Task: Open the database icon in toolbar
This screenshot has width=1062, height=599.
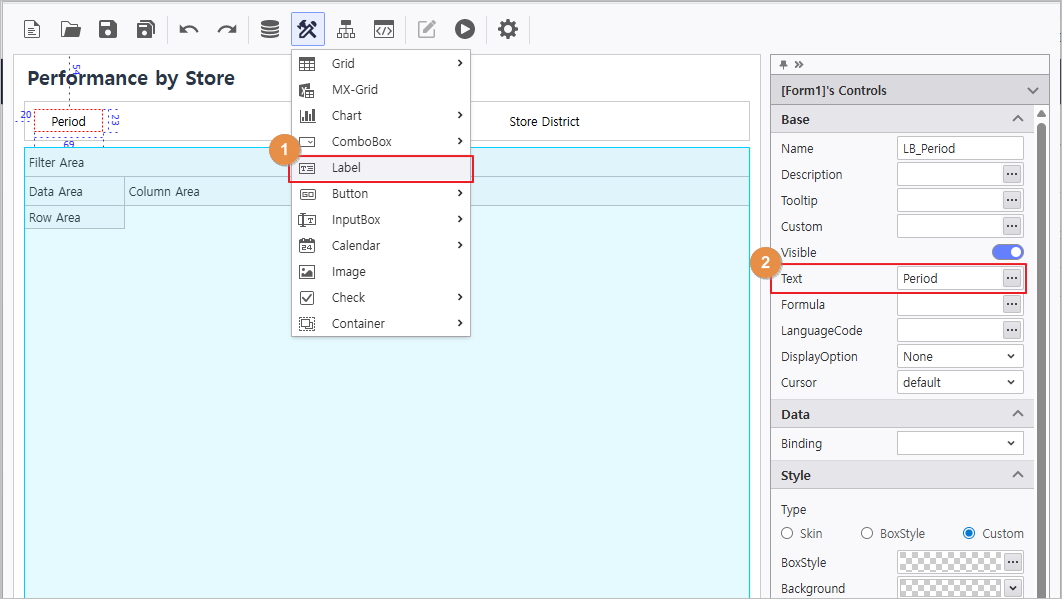Action: 270,29
